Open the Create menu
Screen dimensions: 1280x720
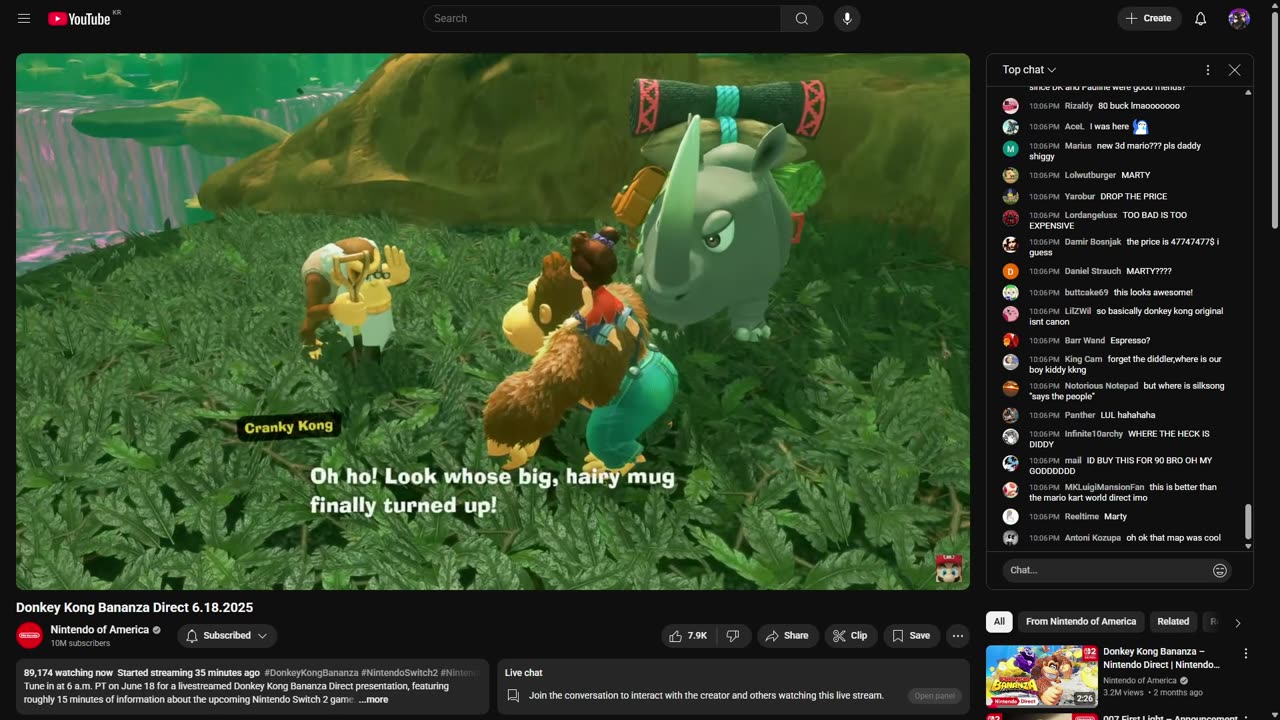(x=1149, y=19)
